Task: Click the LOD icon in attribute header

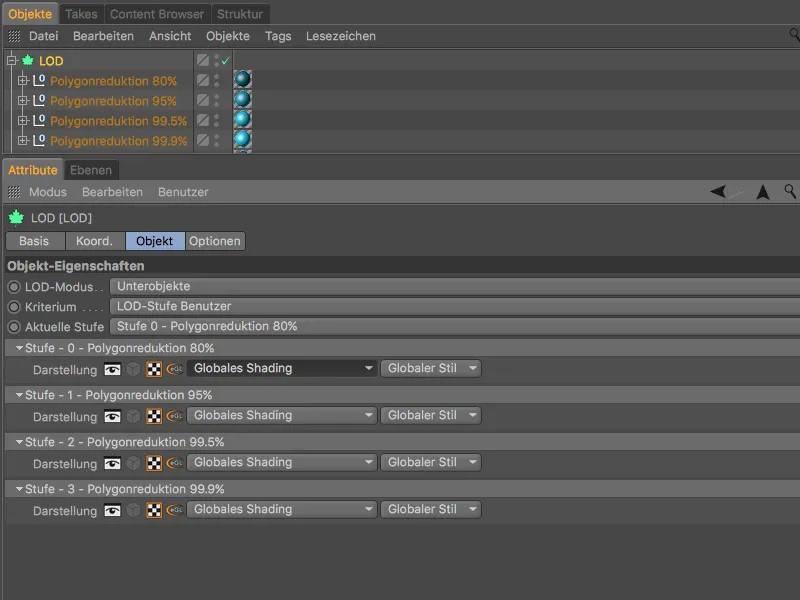Action: click(16, 218)
